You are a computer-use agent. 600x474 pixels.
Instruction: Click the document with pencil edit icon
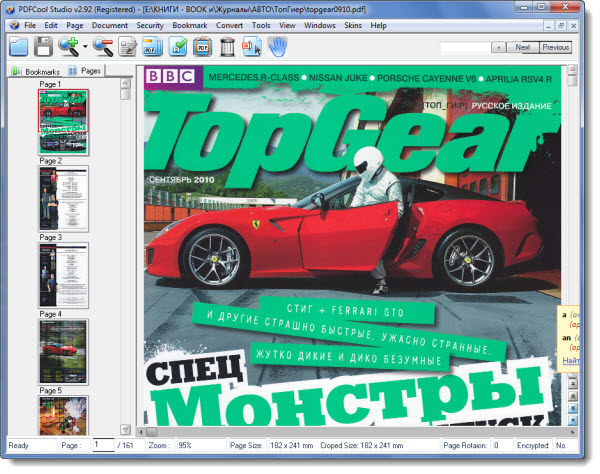[127, 46]
